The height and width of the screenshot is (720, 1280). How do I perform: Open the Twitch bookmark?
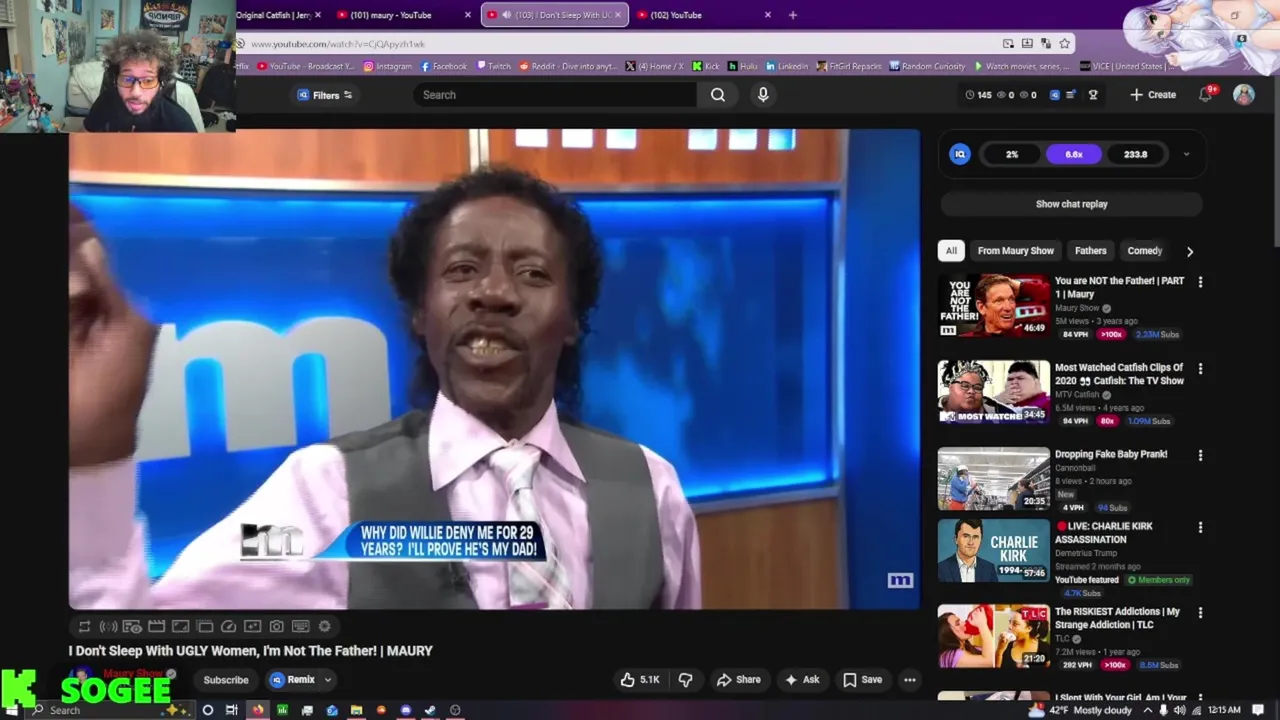click(x=493, y=66)
